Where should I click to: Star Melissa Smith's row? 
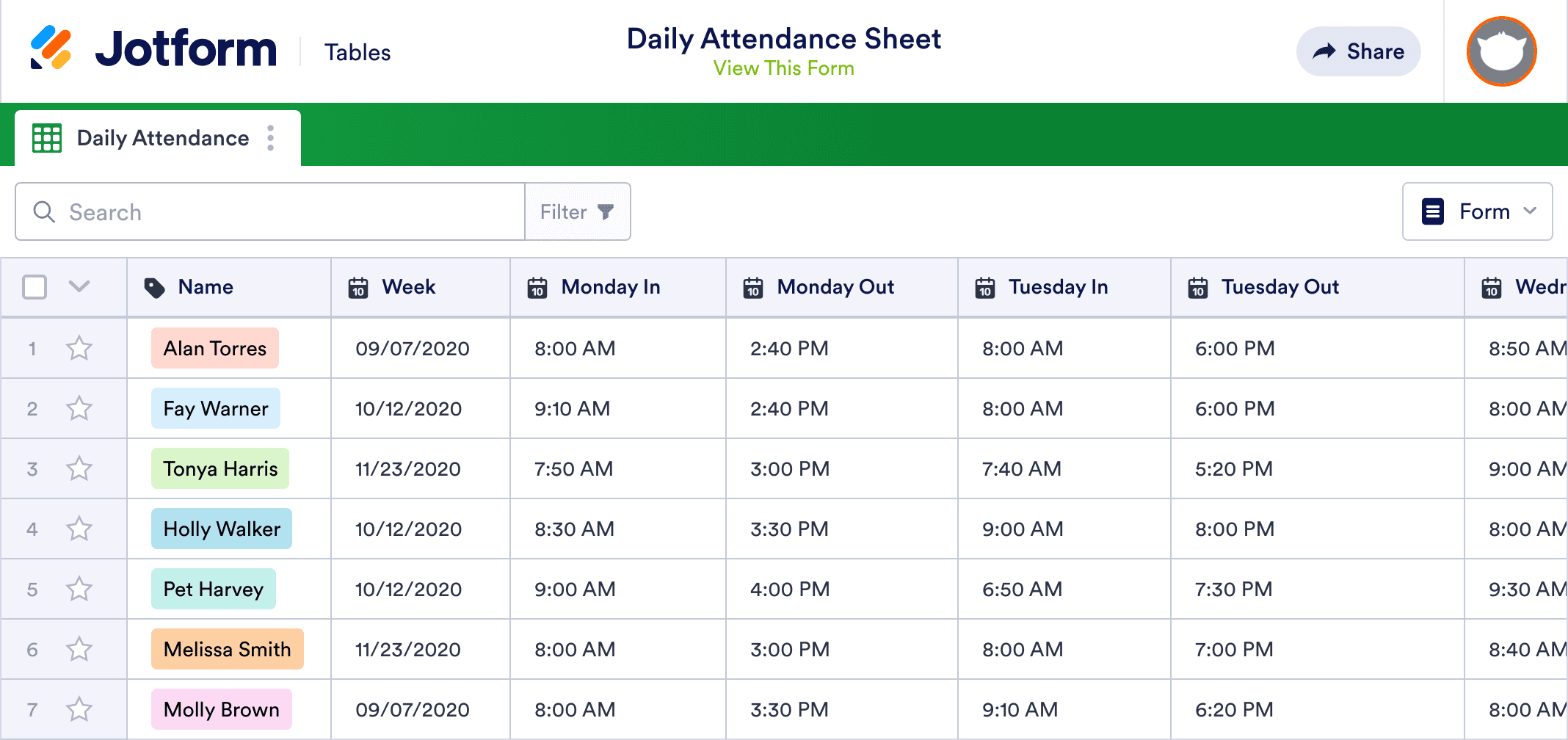[79, 649]
